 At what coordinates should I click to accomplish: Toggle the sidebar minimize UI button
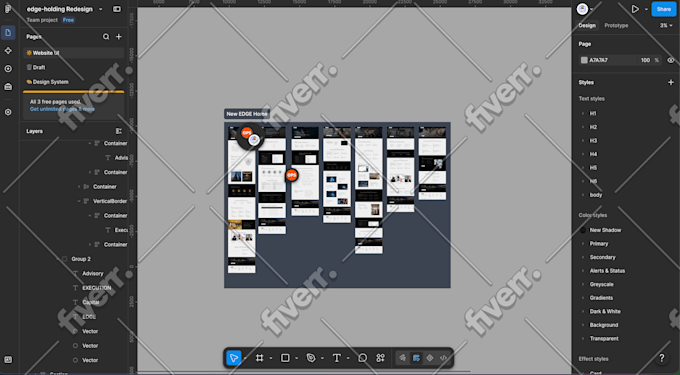coord(117,9)
